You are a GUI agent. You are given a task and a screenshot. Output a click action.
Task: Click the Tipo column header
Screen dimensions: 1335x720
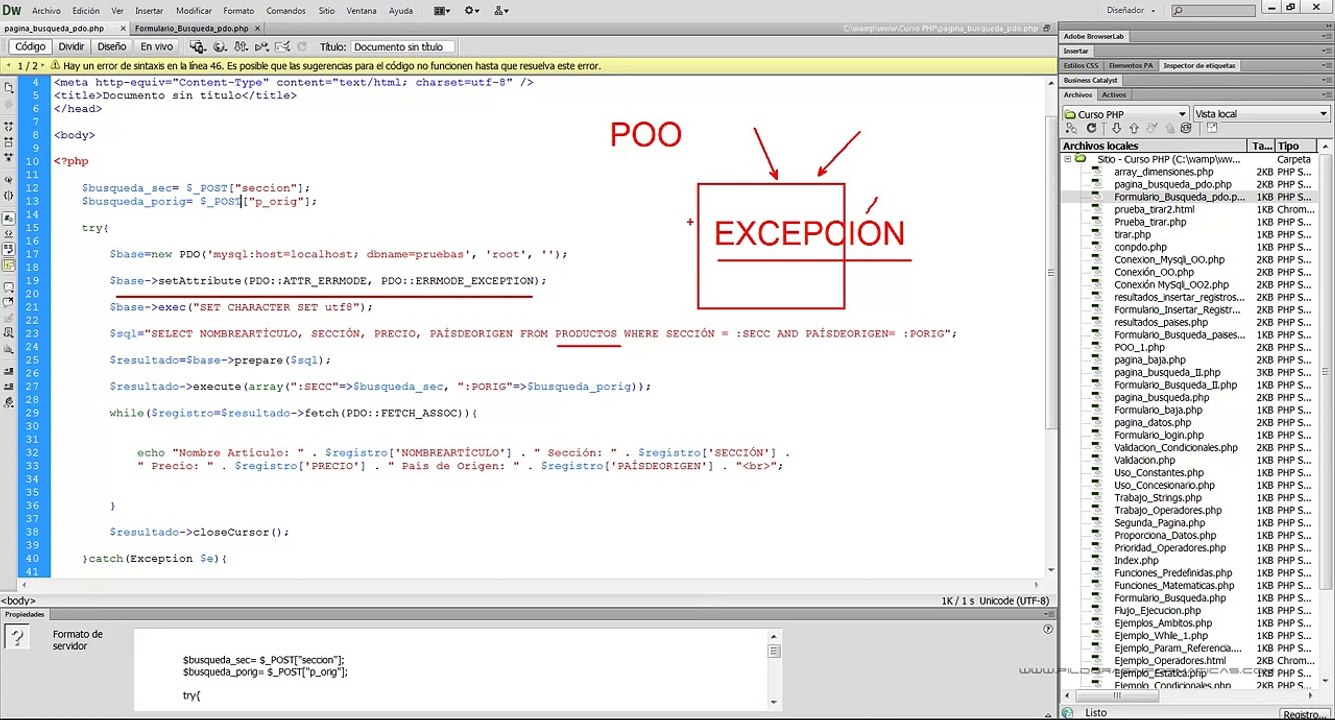click(x=1297, y=146)
